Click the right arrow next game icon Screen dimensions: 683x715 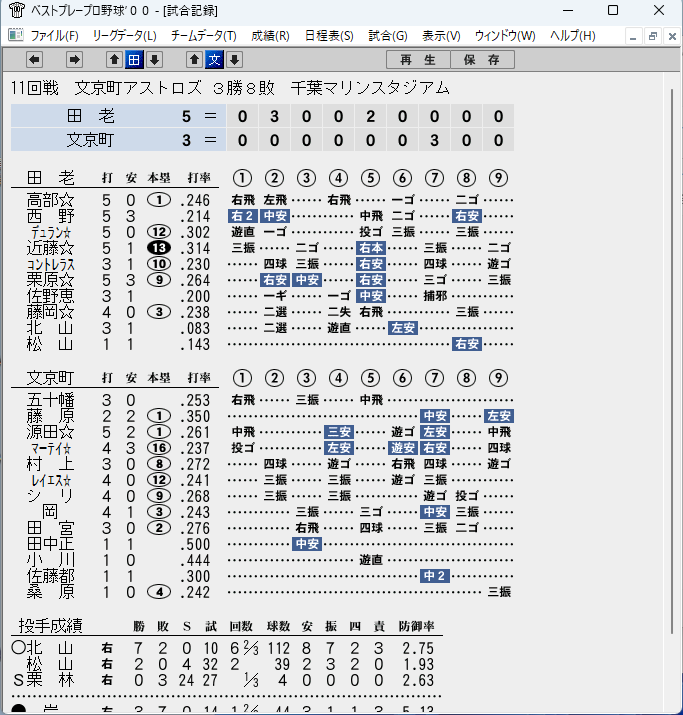(x=74, y=60)
